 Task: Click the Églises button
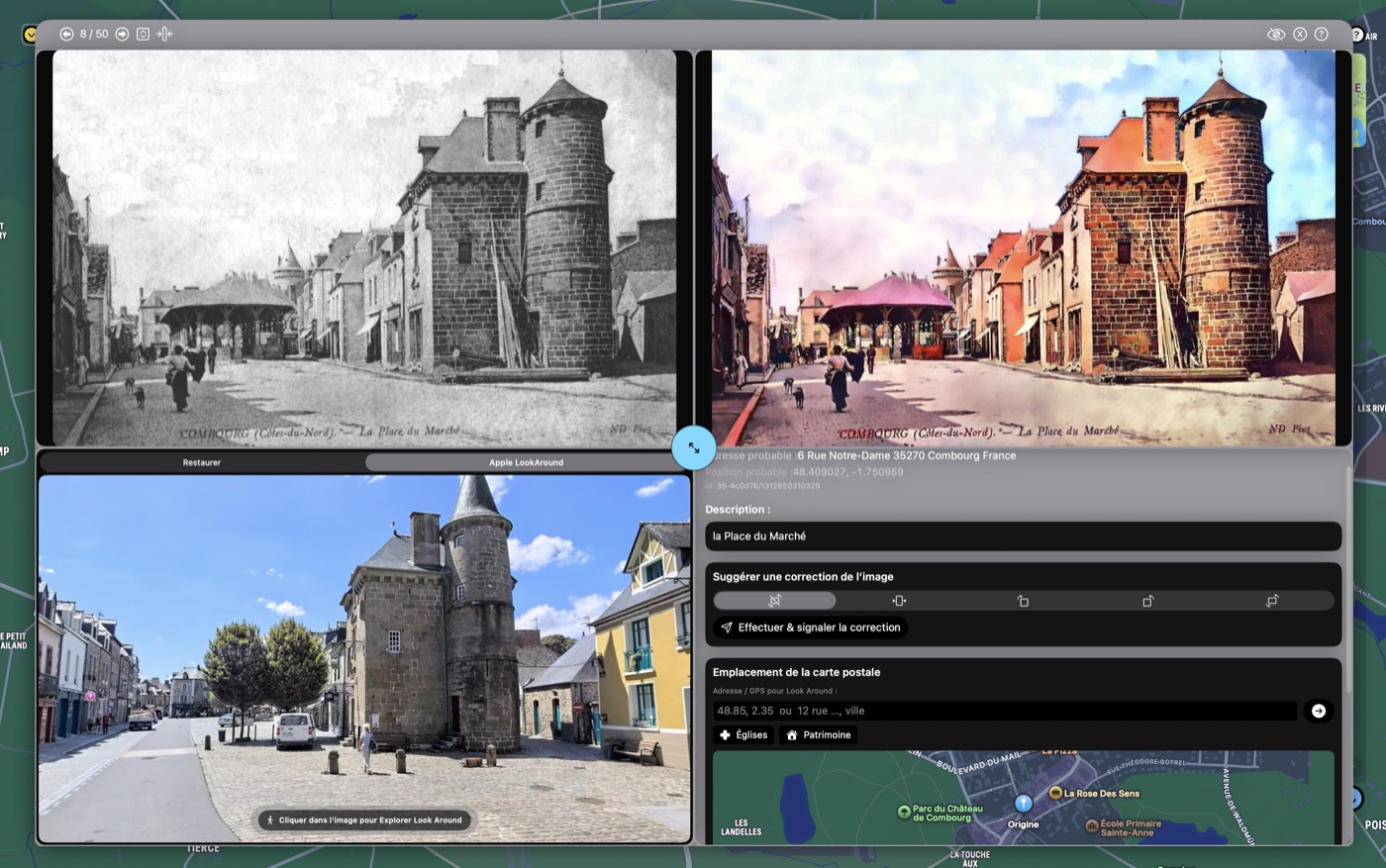(x=743, y=734)
